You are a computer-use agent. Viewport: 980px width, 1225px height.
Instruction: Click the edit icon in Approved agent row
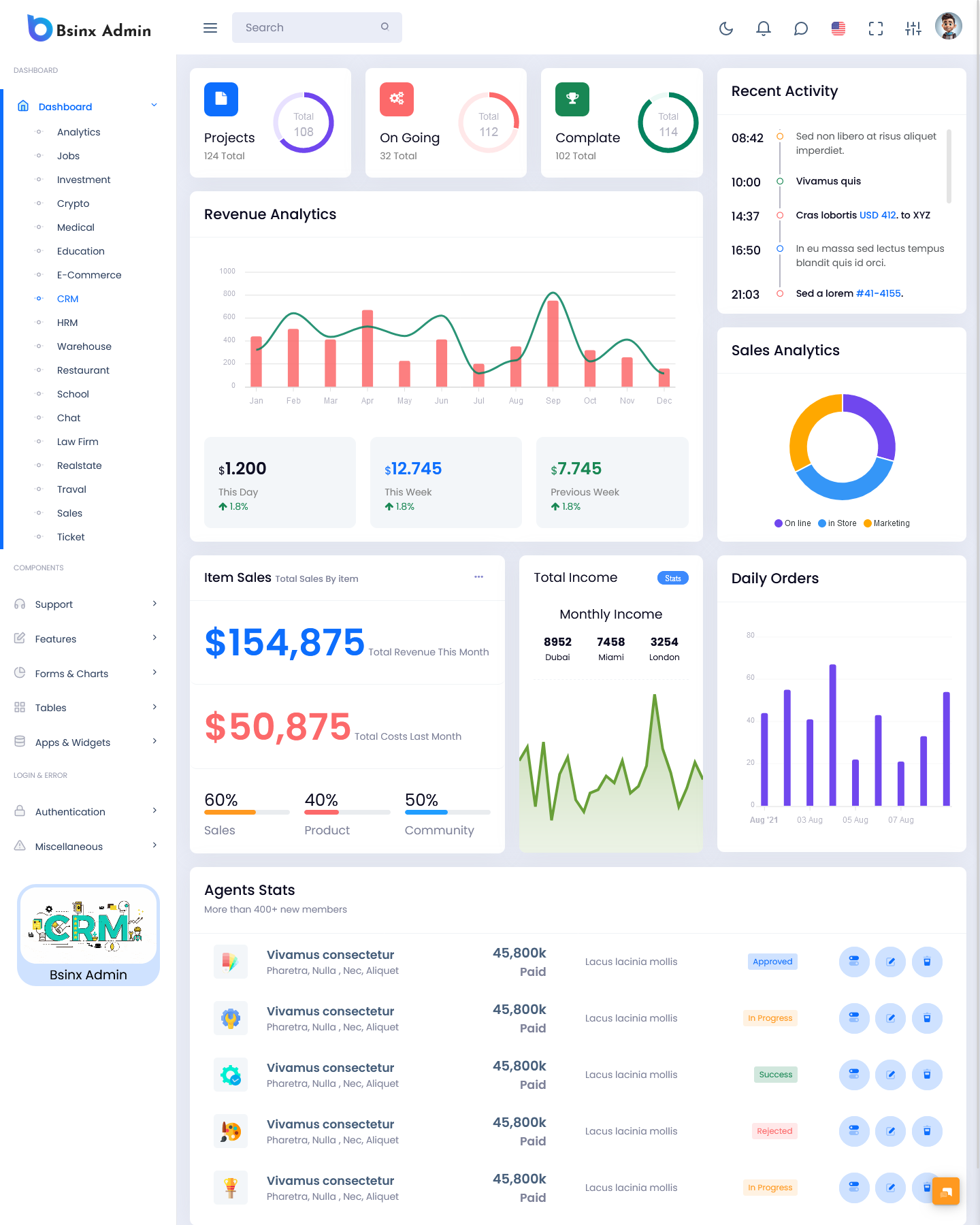click(x=890, y=962)
